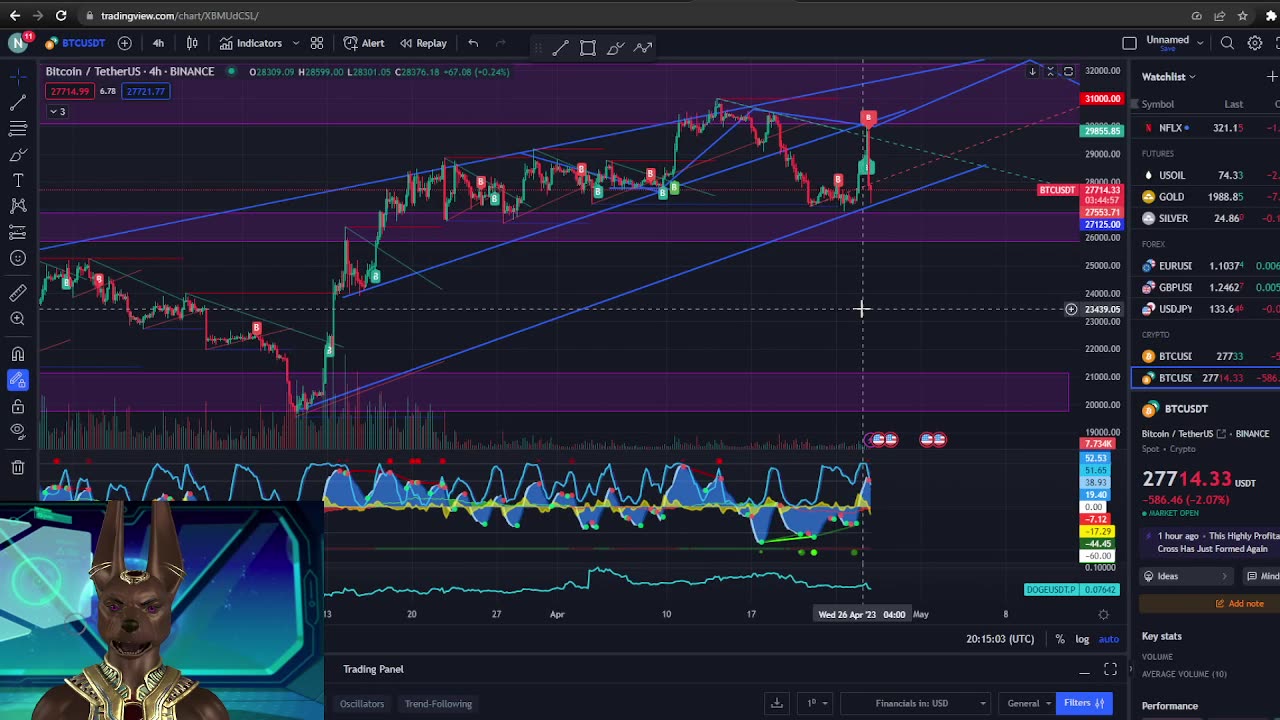The width and height of the screenshot is (1280, 720).
Task: Change the Financials in: USD currency
Action: (915, 703)
